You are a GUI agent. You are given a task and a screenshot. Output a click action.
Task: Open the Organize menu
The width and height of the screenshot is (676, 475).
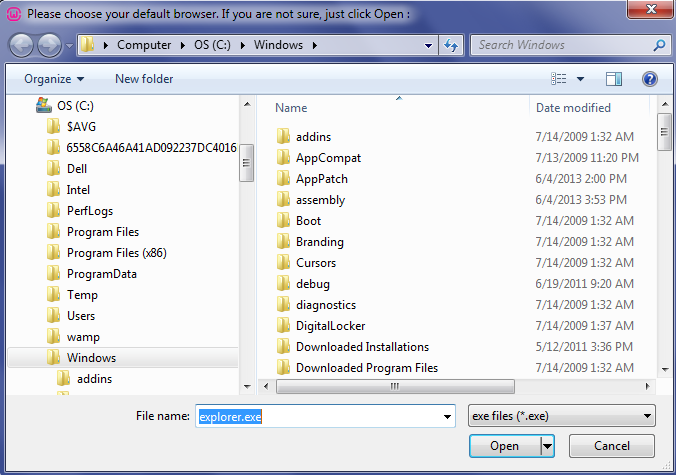[x=54, y=79]
